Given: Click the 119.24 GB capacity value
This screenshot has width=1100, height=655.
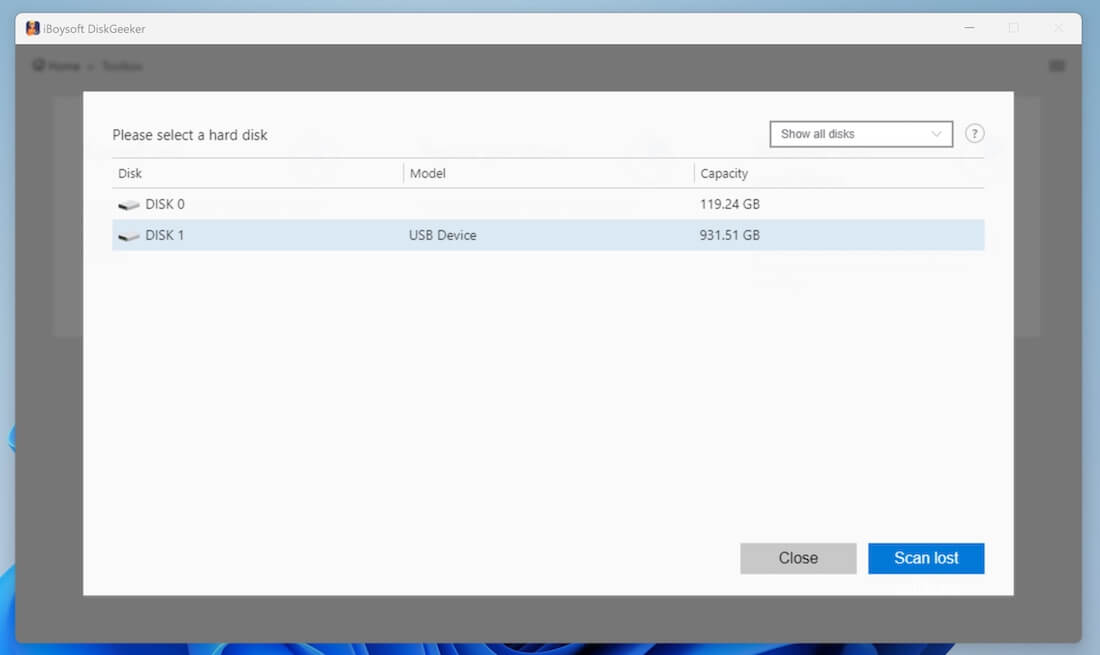Looking at the screenshot, I should (x=730, y=204).
